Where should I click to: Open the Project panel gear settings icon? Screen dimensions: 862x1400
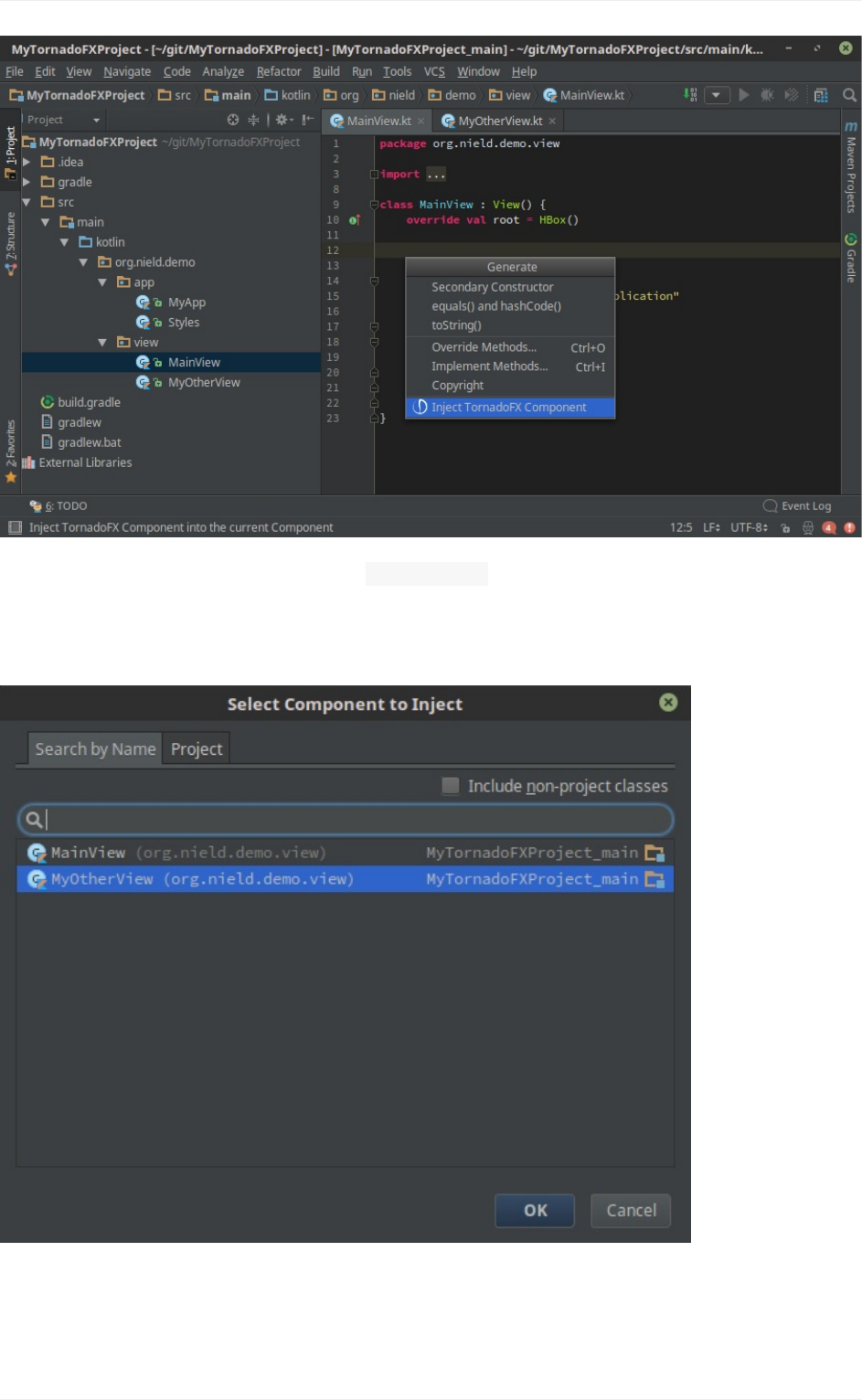coord(282,120)
